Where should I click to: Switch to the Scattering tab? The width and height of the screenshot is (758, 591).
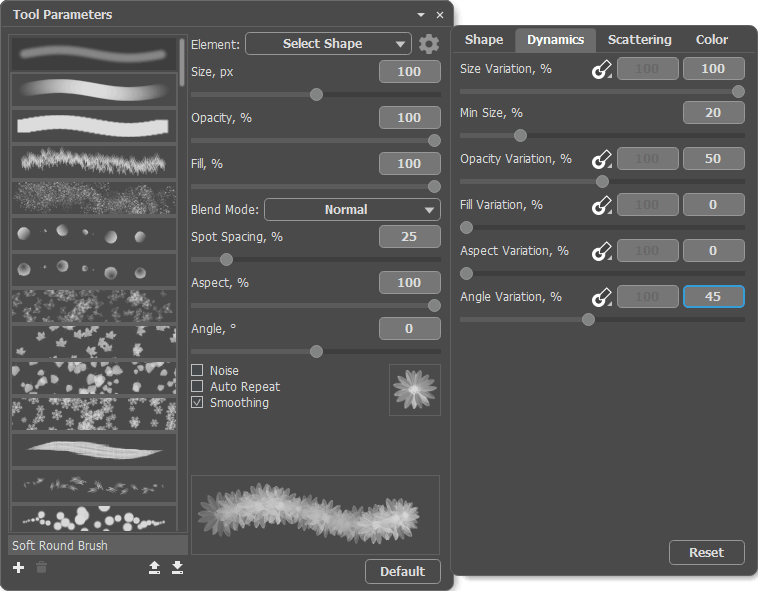639,40
